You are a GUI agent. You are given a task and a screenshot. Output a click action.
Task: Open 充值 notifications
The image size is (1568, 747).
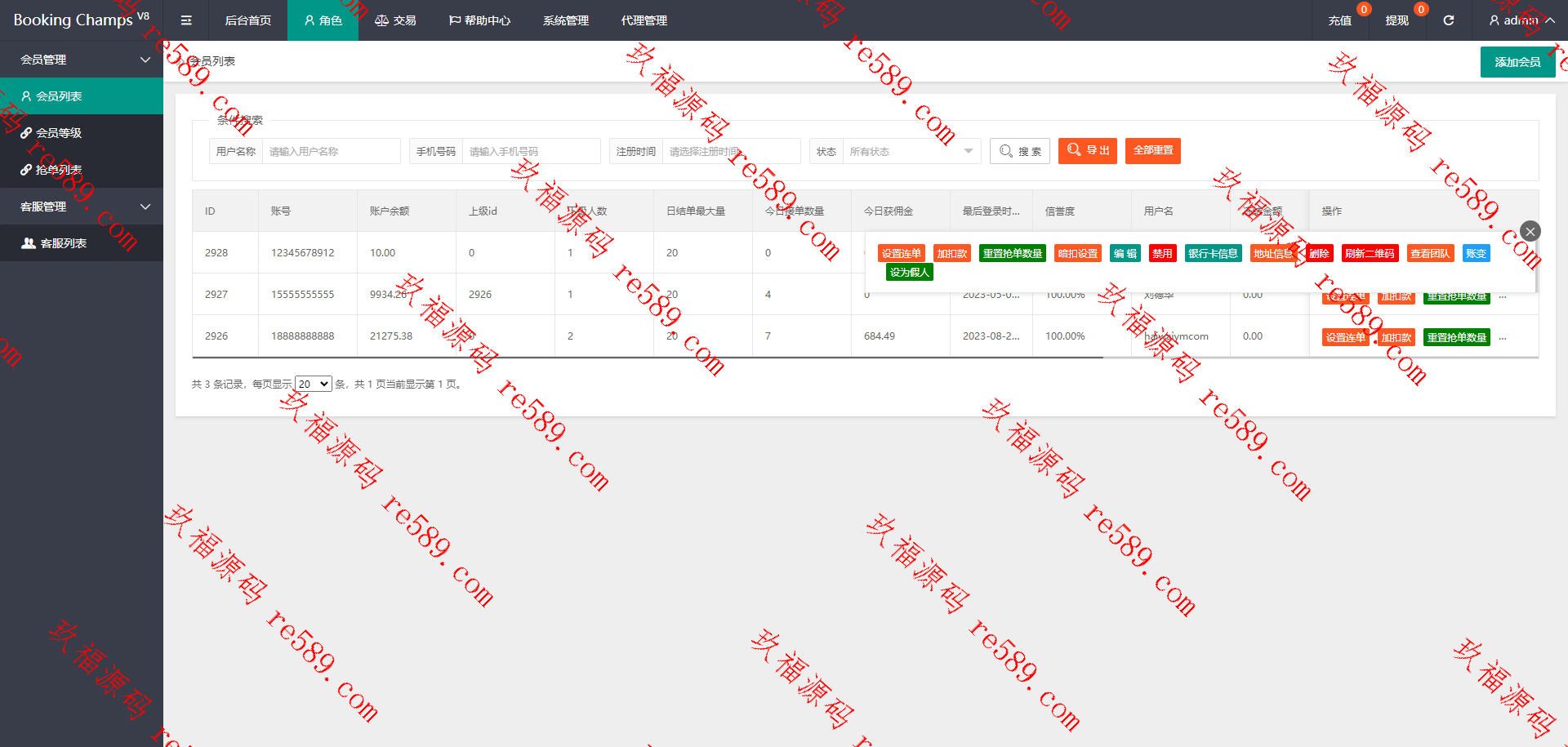click(x=1340, y=20)
